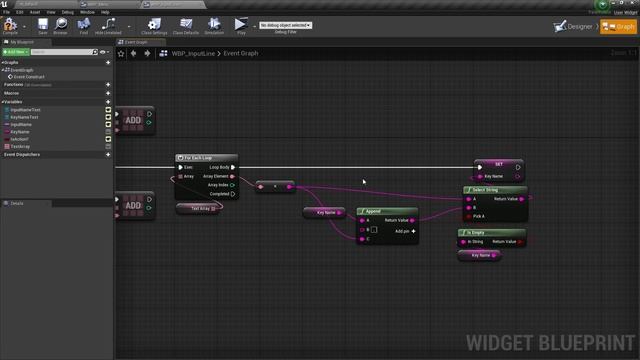Collapse the Variables section

pyautogui.click(x=2, y=102)
